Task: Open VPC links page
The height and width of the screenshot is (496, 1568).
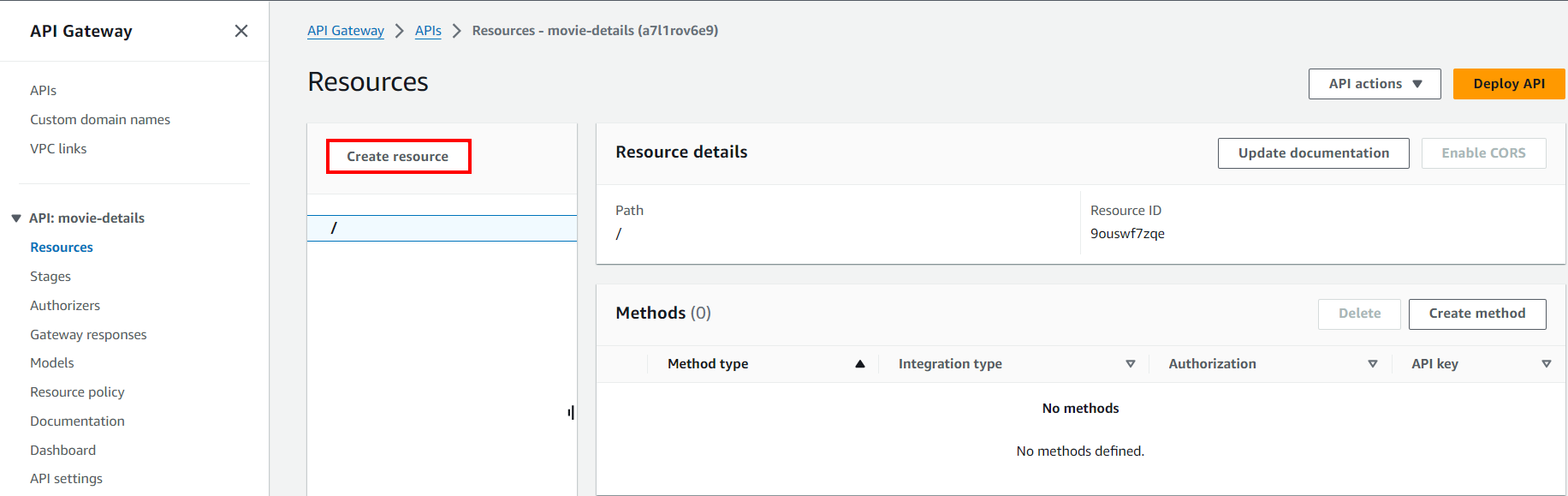Action: (58, 149)
